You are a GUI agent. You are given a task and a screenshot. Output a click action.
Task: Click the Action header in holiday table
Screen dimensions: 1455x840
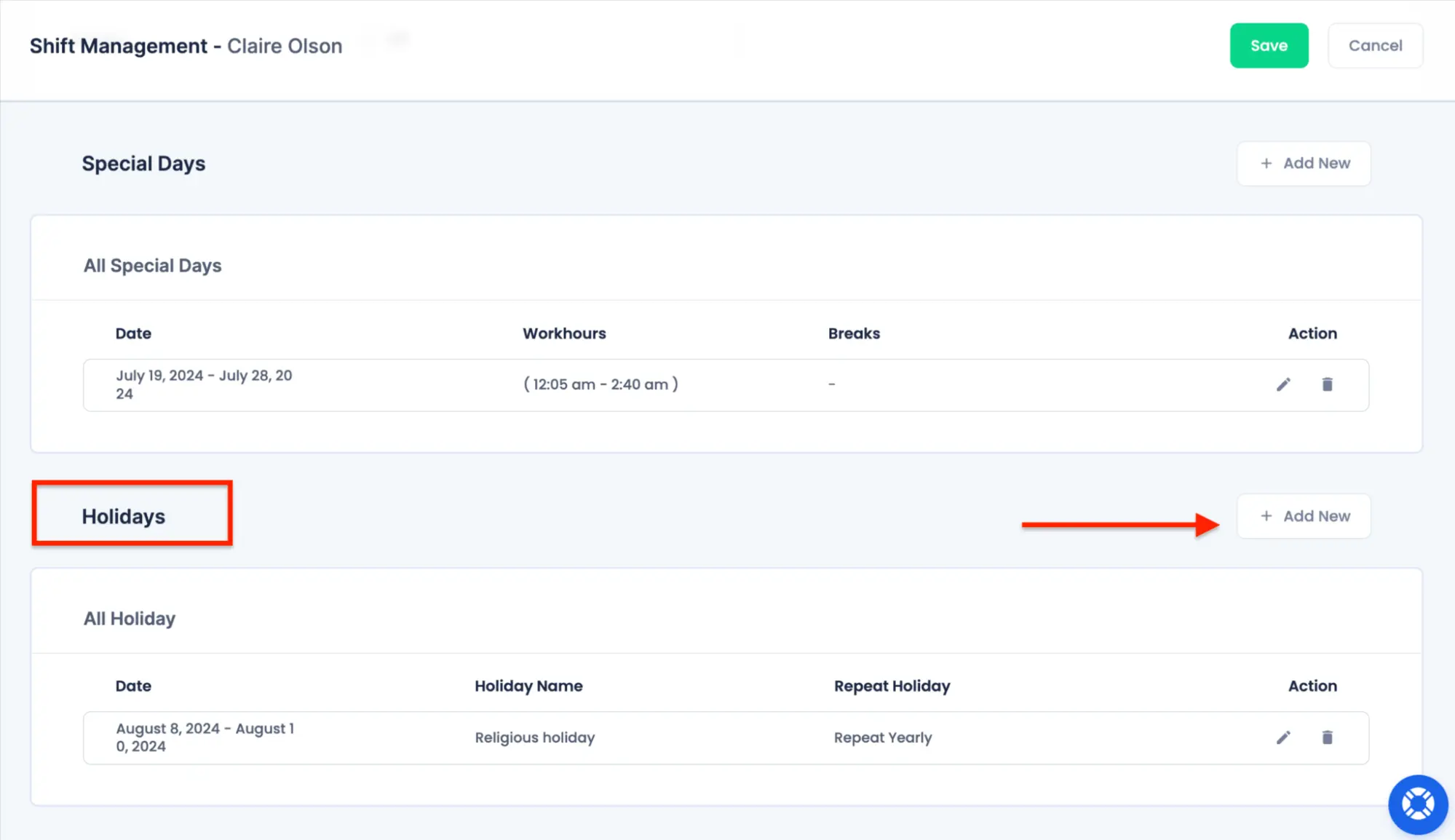pos(1312,686)
